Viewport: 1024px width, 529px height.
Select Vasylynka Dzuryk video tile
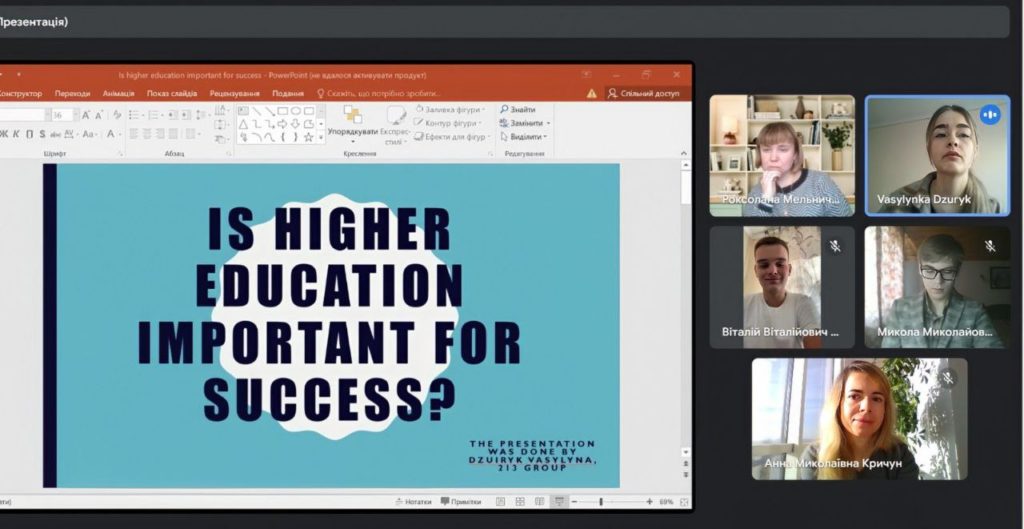(x=937, y=155)
